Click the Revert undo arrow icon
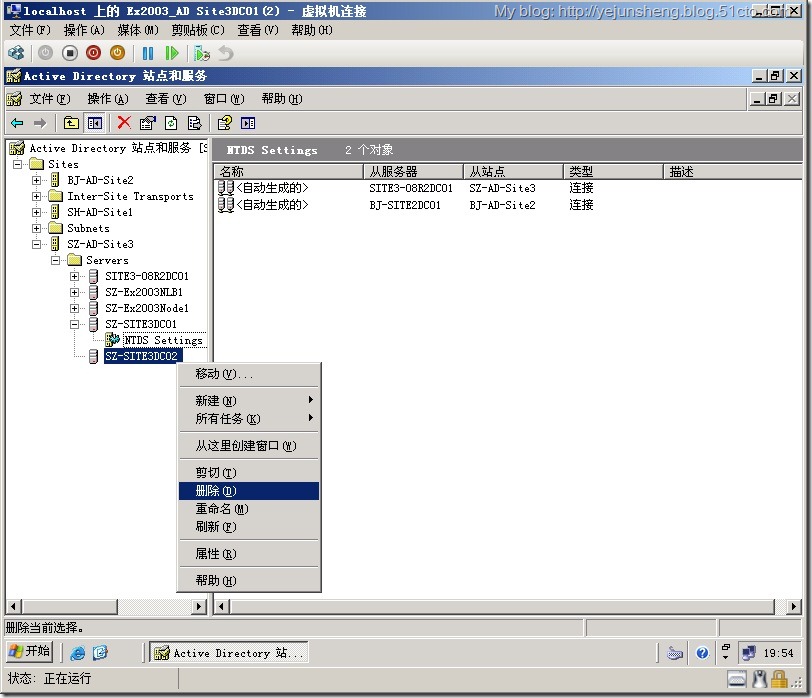This screenshot has width=812, height=698. coord(226,53)
